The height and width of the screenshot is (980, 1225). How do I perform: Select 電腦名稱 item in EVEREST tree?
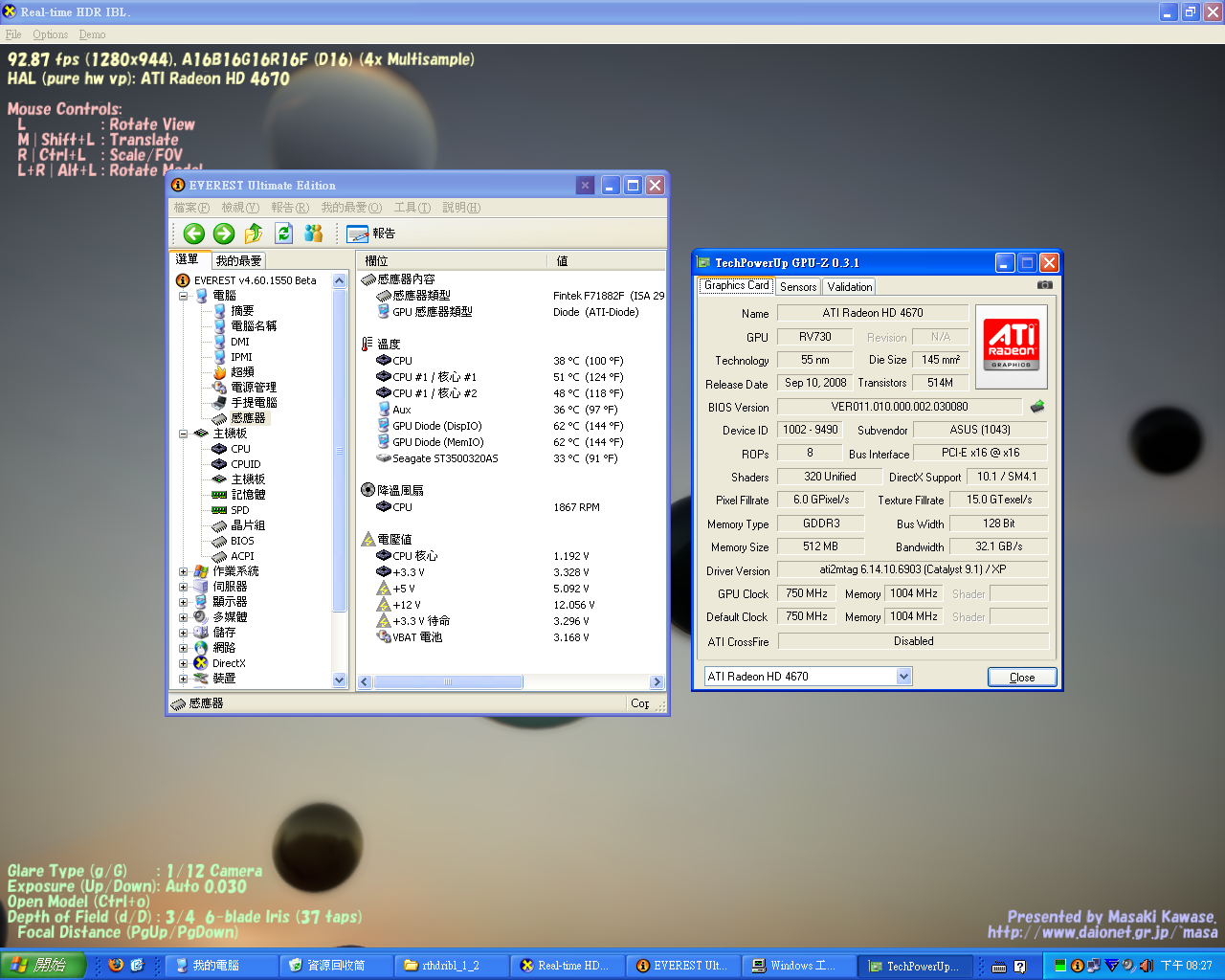(254, 326)
